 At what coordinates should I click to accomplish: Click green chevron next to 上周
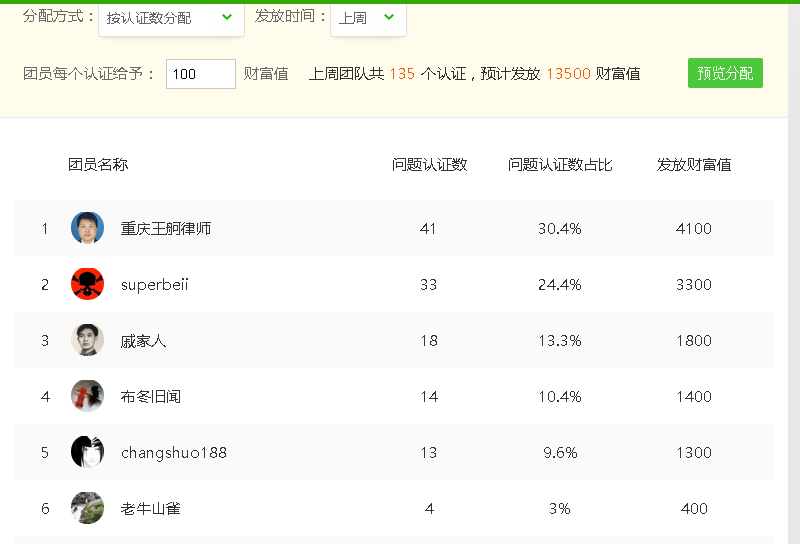[x=389, y=17]
